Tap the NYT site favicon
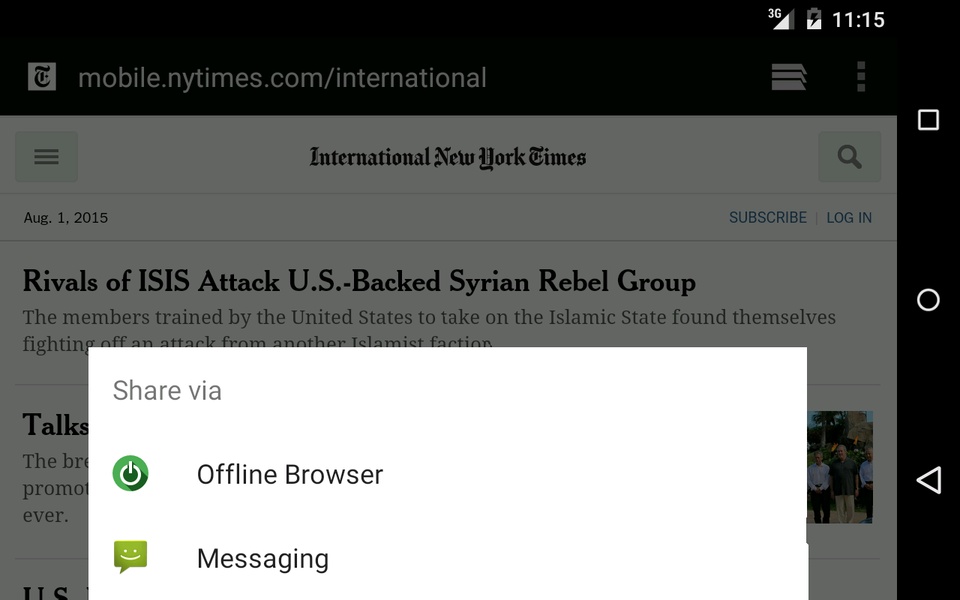The image size is (960, 600). 42,77
